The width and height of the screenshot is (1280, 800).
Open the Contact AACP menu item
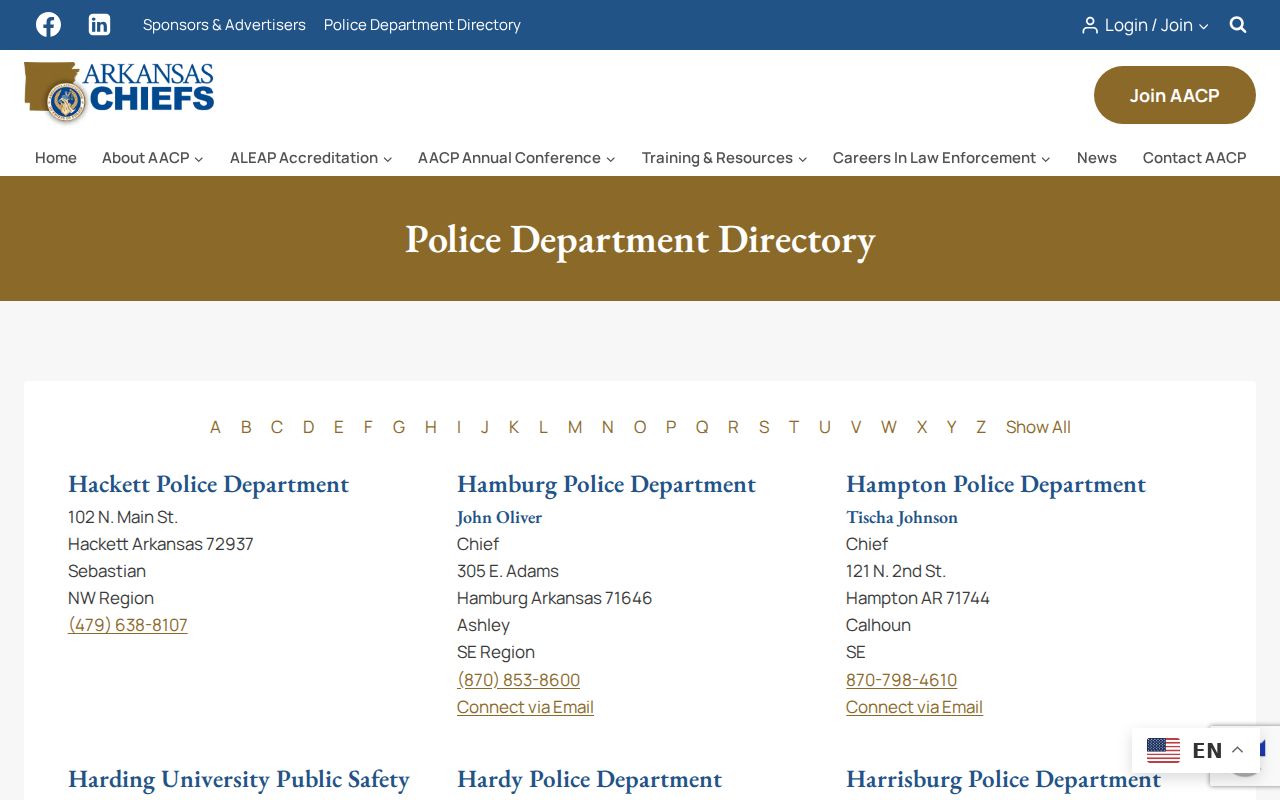click(x=1194, y=158)
